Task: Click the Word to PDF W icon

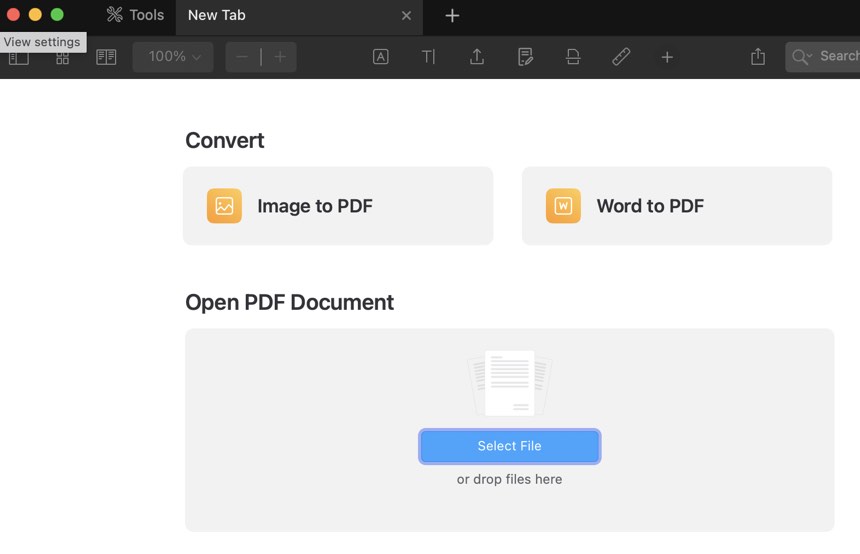Action: [563, 206]
